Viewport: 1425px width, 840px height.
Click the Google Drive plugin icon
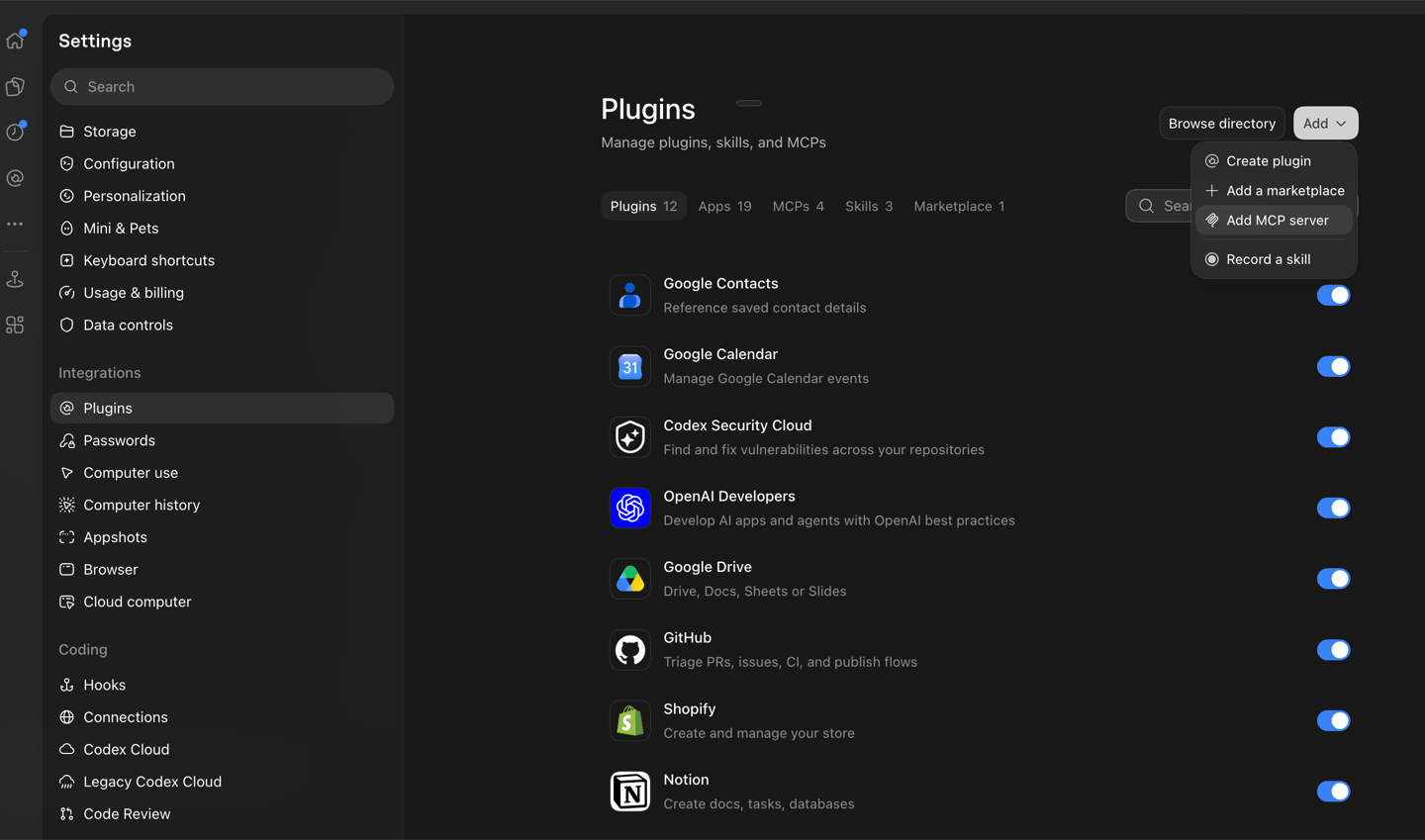[x=630, y=579]
